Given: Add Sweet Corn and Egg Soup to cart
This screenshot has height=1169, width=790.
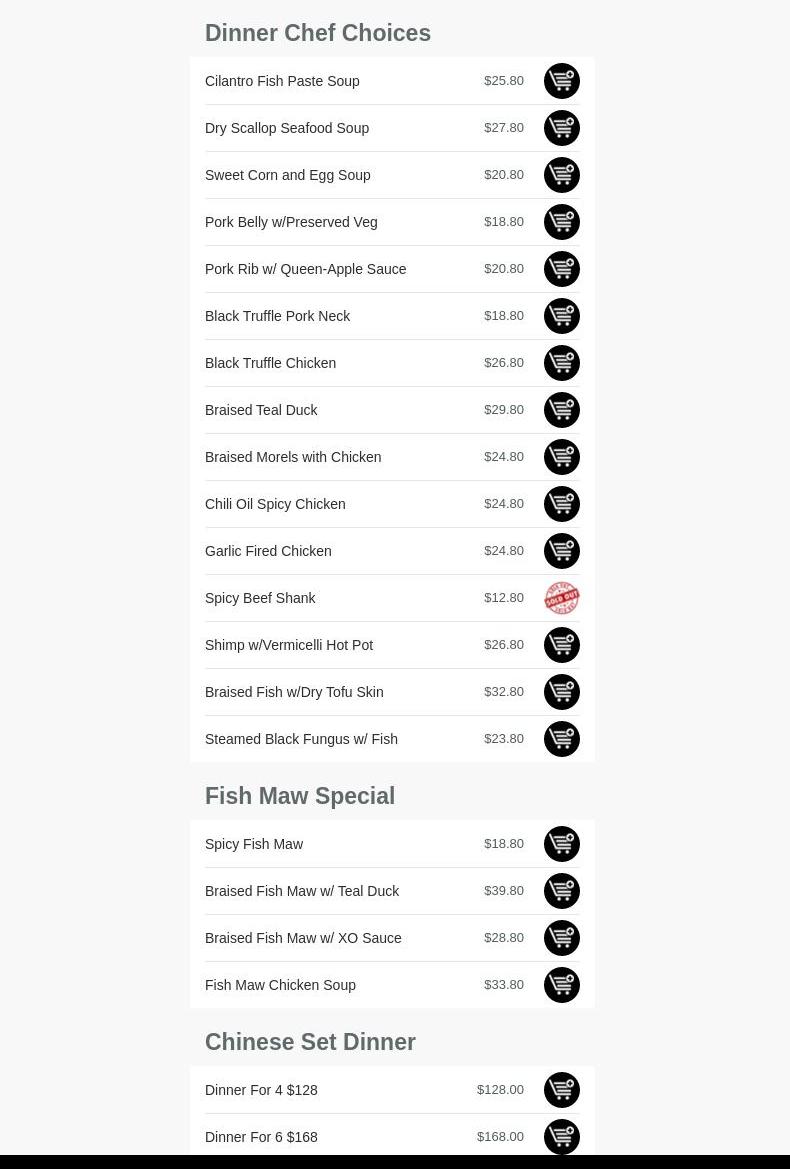Looking at the screenshot, I should point(561,175).
